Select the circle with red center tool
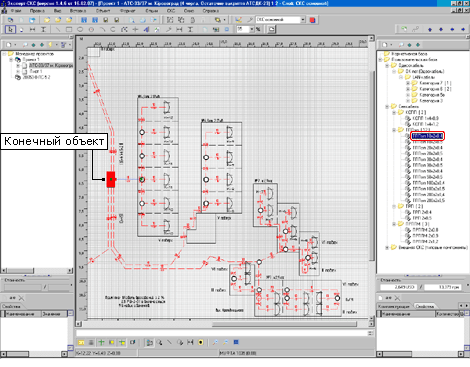Image resolution: width=470 pixels, height=367 pixels. point(91,29)
